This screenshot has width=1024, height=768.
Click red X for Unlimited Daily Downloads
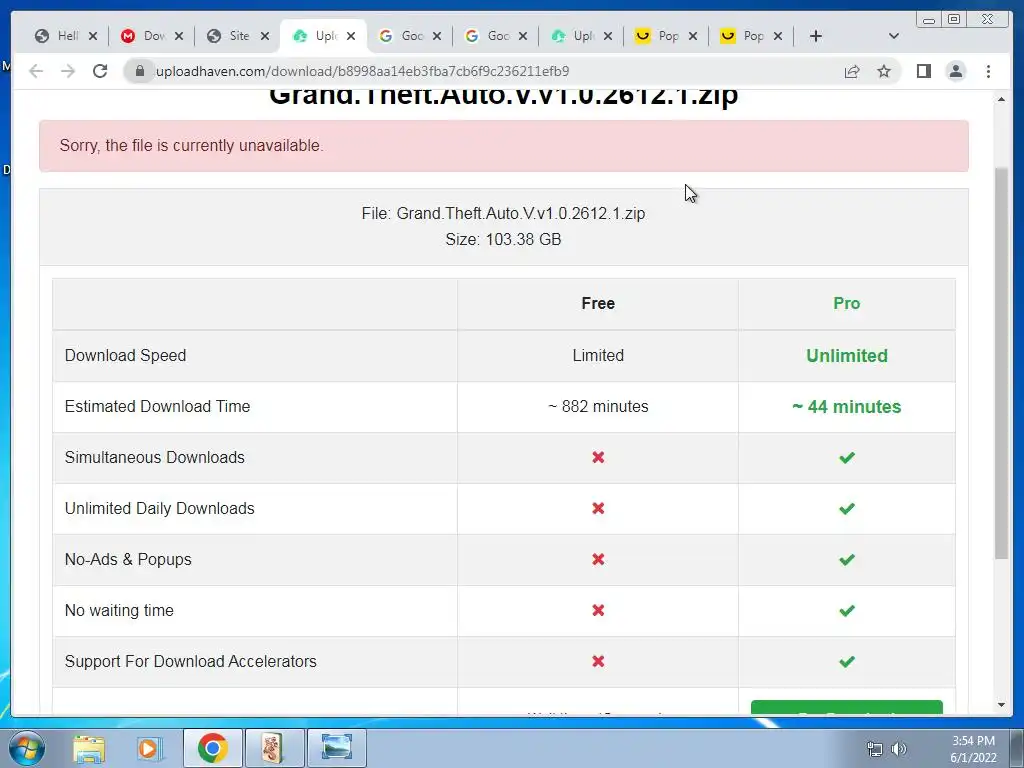click(598, 509)
